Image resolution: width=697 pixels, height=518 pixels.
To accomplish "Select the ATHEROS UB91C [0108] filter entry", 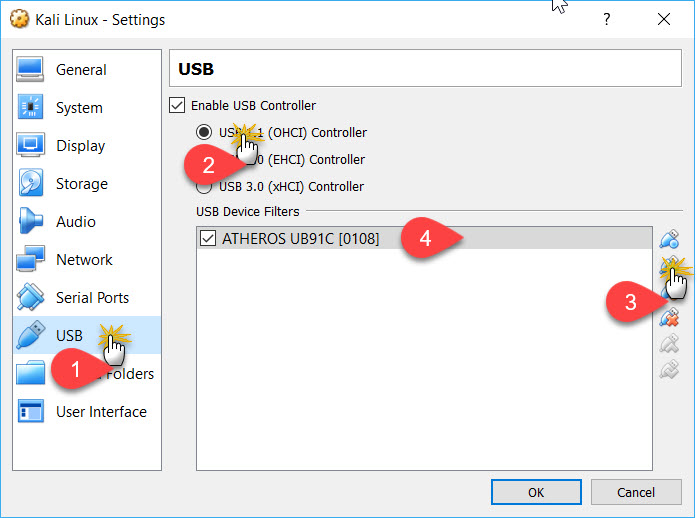I will (300, 239).
